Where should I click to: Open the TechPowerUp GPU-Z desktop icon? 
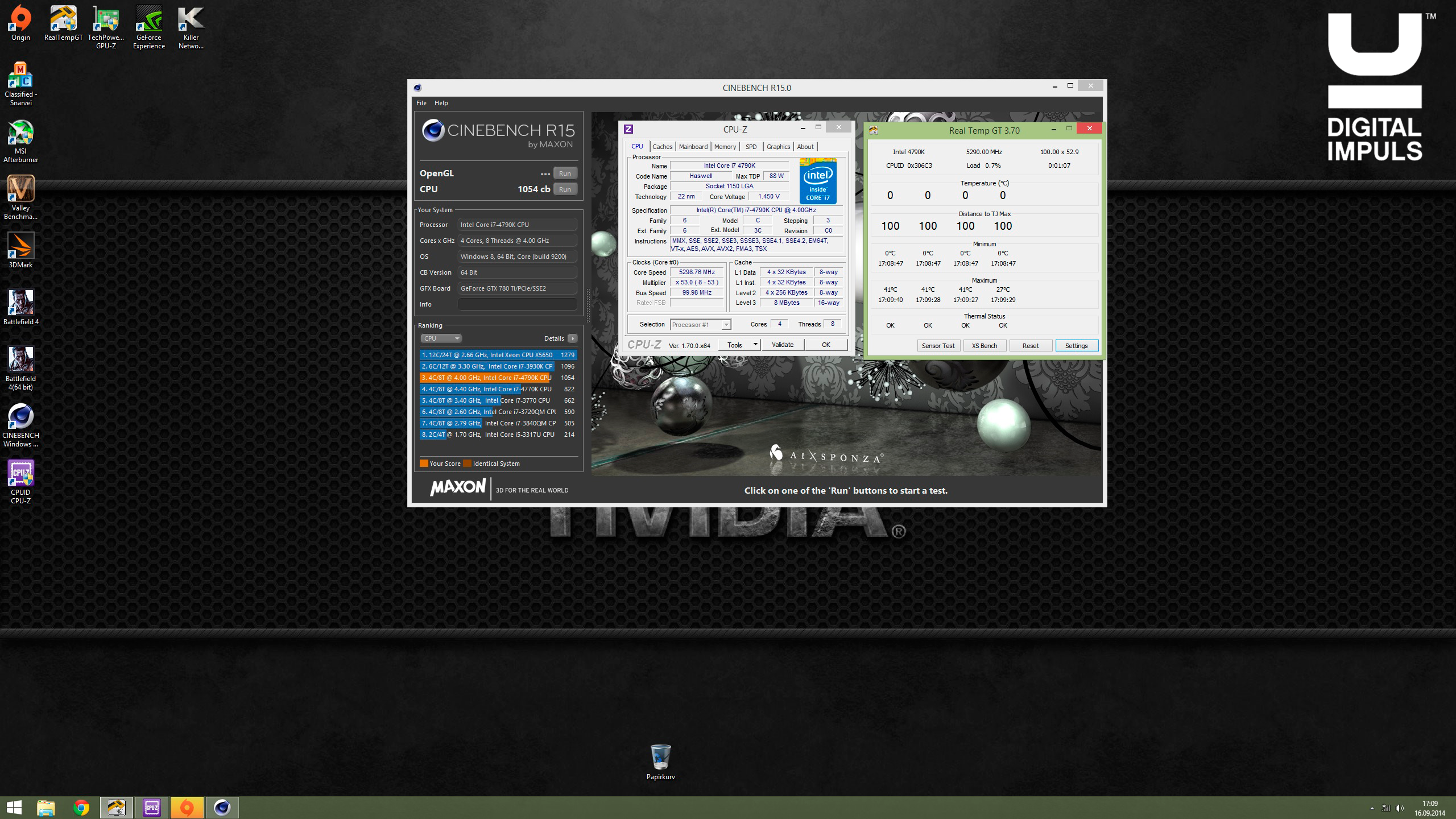(106, 27)
